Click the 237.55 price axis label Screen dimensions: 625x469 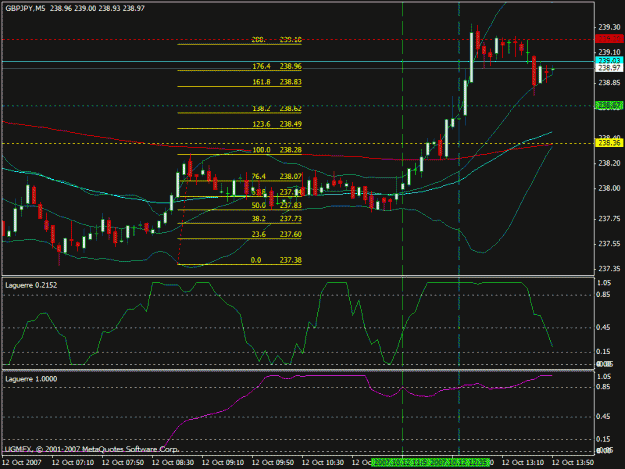(x=609, y=244)
